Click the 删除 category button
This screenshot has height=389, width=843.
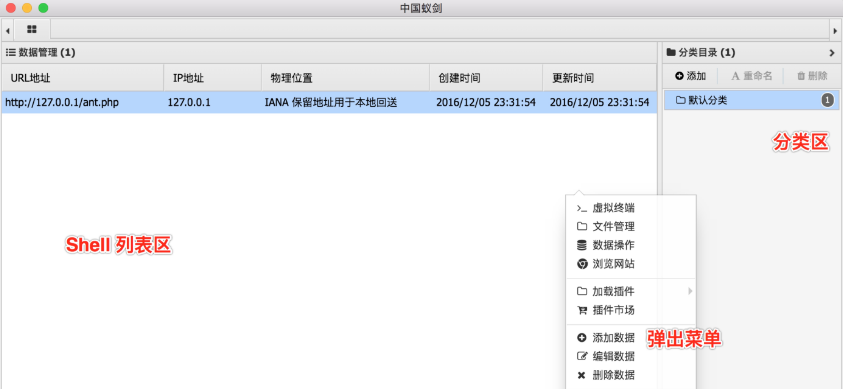click(x=812, y=76)
